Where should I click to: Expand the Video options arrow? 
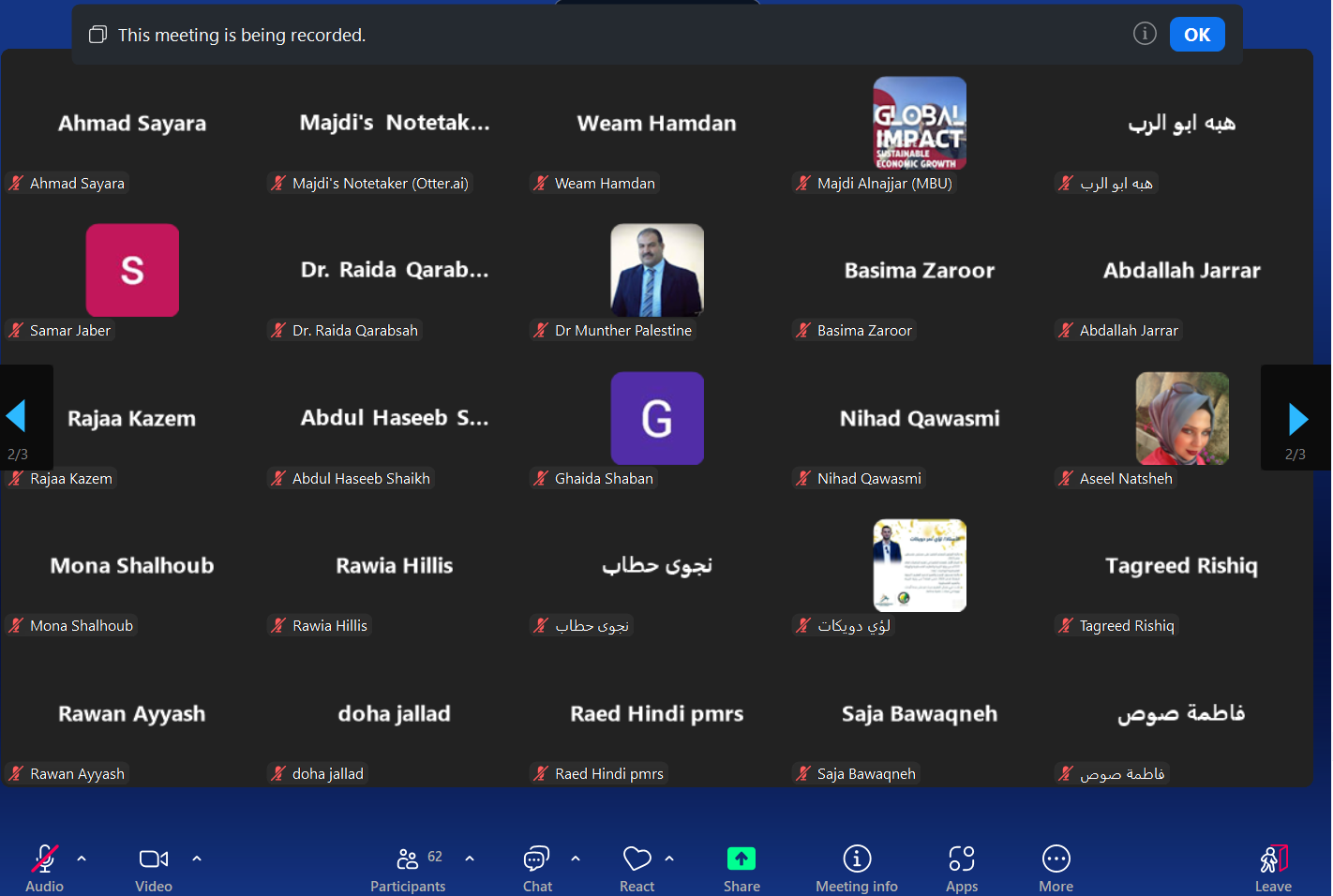pyautogui.click(x=197, y=858)
